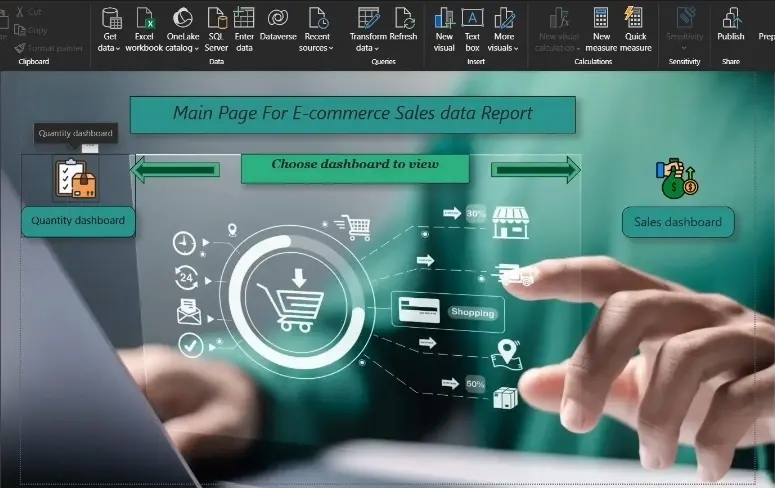
Task: Connect to Dataverse
Action: tap(278, 25)
